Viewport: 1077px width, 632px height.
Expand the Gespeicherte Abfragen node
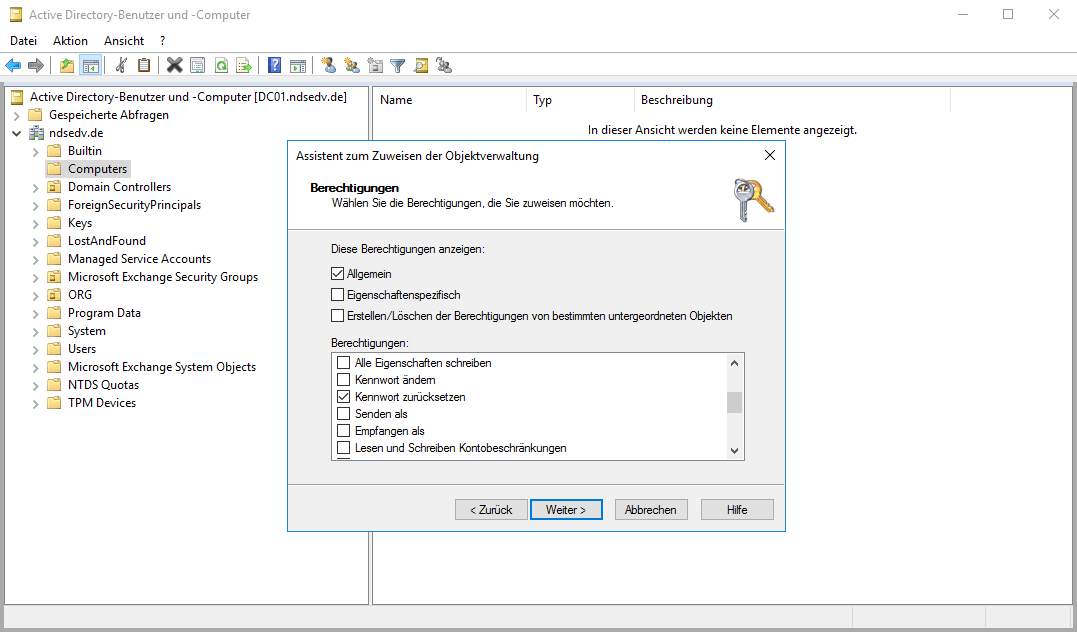pyautogui.click(x=17, y=115)
